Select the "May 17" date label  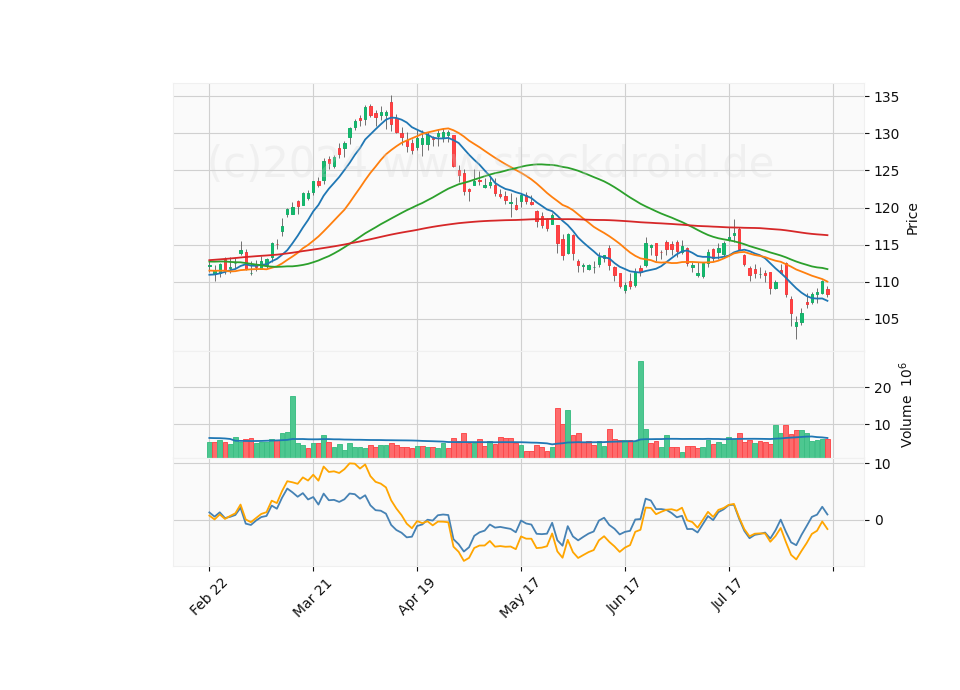(x=520, y=598)
